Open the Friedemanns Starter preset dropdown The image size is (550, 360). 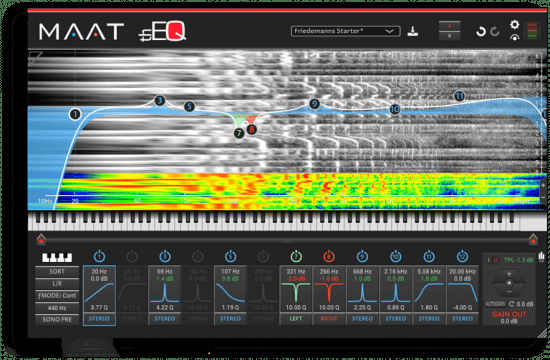pos(345,31)
